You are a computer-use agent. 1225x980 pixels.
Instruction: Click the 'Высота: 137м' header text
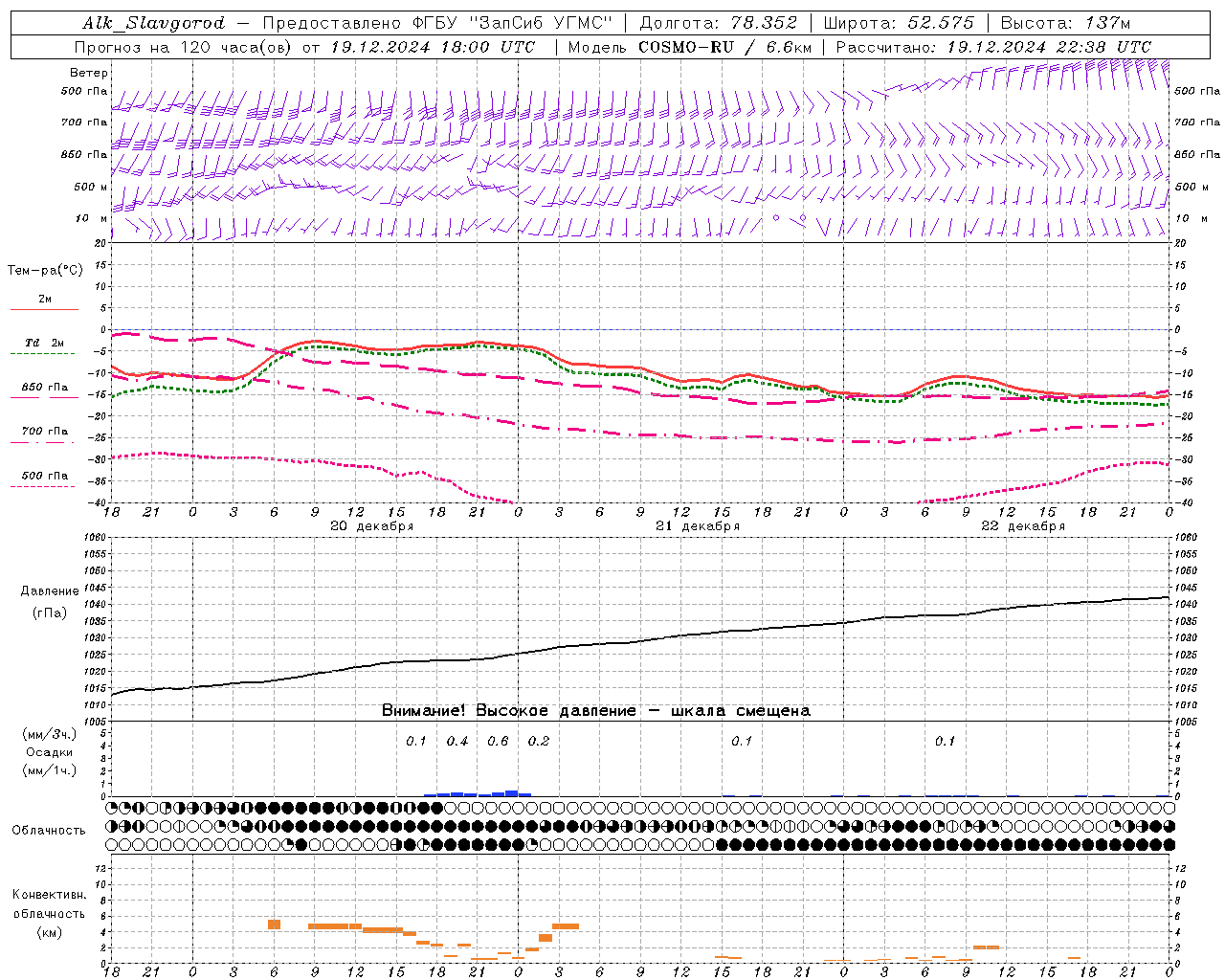(x=1065, y=23)
